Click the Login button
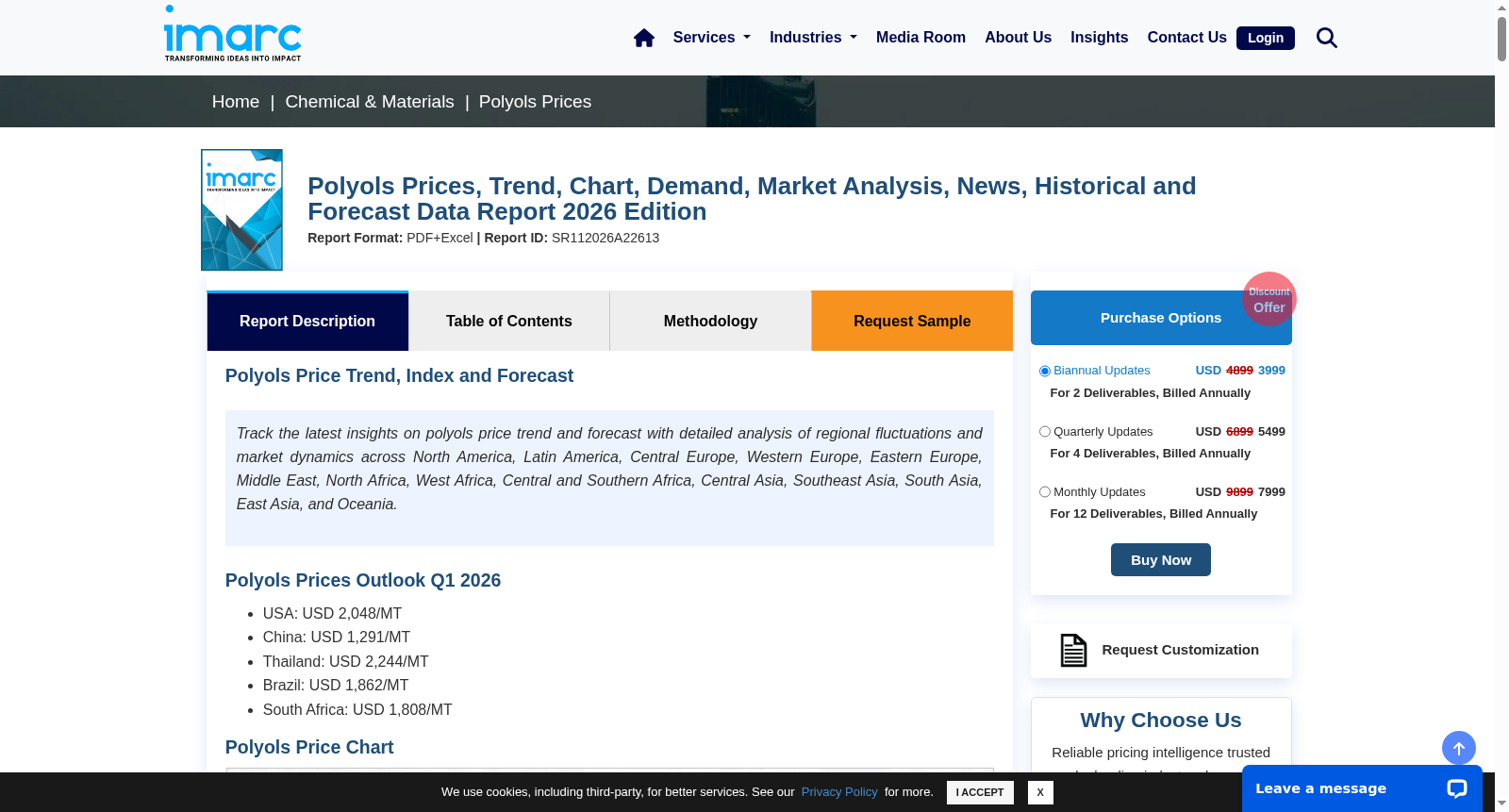Image resolution: width=1509 pixels, height=812 pixels. (x=1266, y=38)
